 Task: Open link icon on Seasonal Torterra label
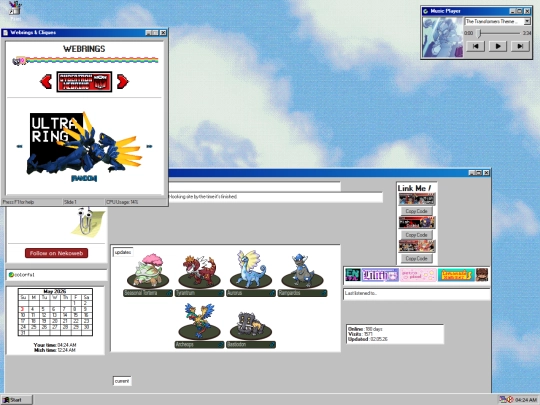169,293
